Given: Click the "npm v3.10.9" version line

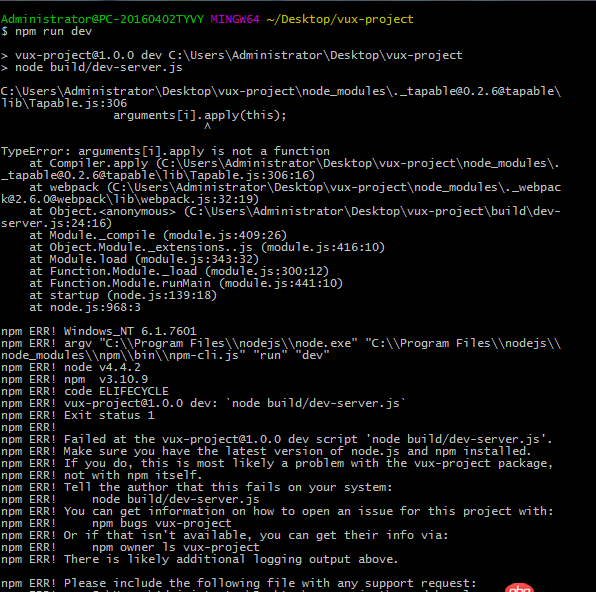Looking at the screenshot, I should click(x=74, y=379).
